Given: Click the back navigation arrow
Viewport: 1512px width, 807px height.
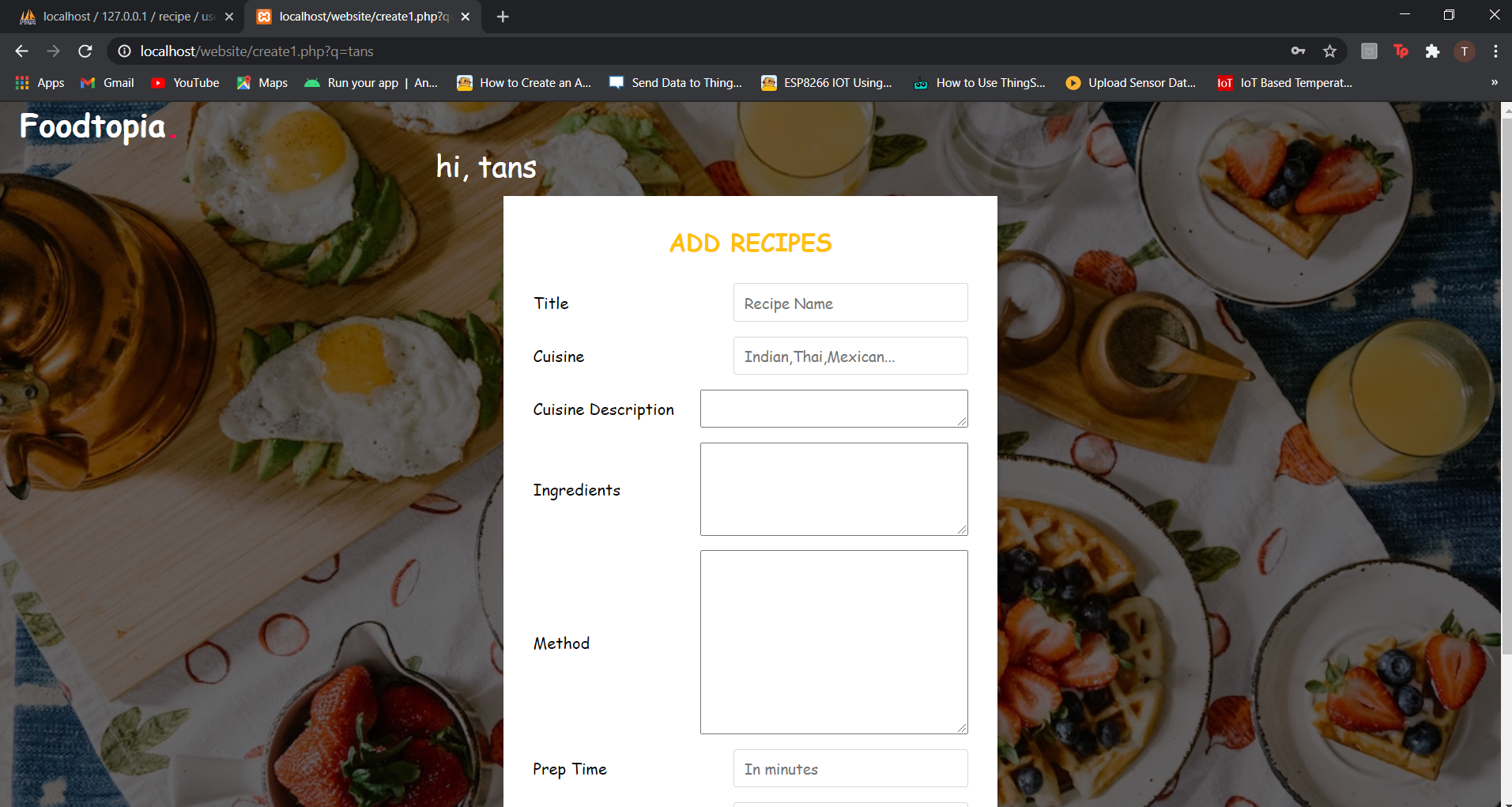Looking at the screenshot, I should (x=21, y=51).
